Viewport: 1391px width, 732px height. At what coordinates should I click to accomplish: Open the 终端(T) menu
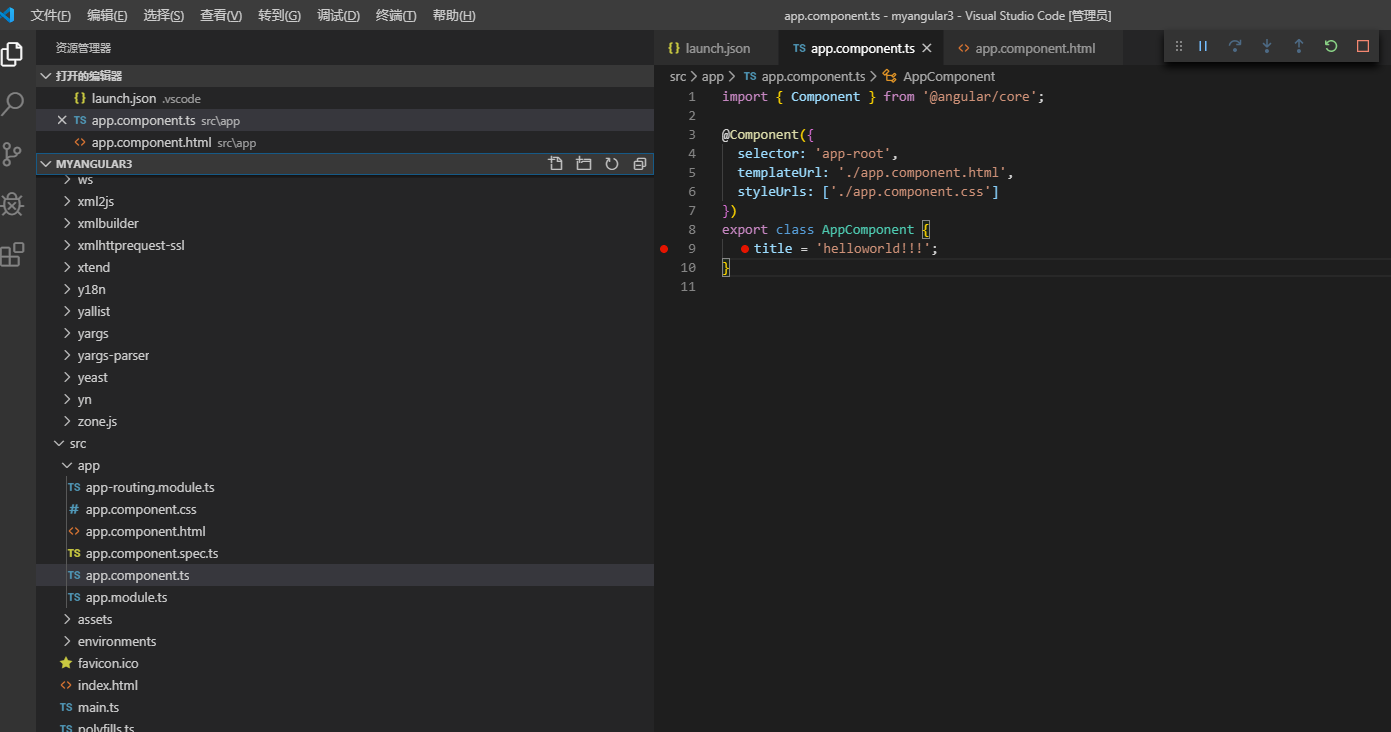tap(396, 16)
